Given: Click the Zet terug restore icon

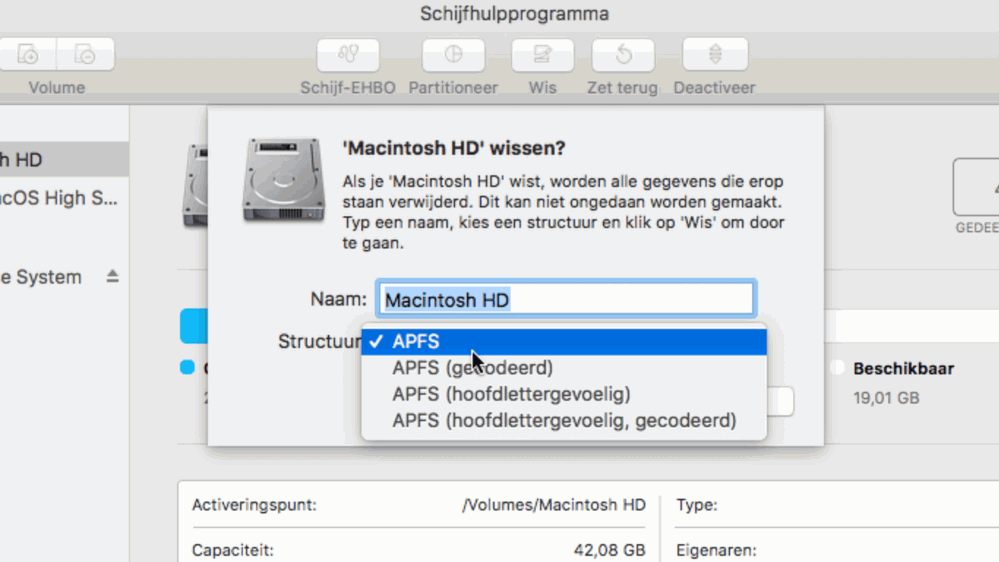Looking at the screenshot, I should click(x=623, y=55).
